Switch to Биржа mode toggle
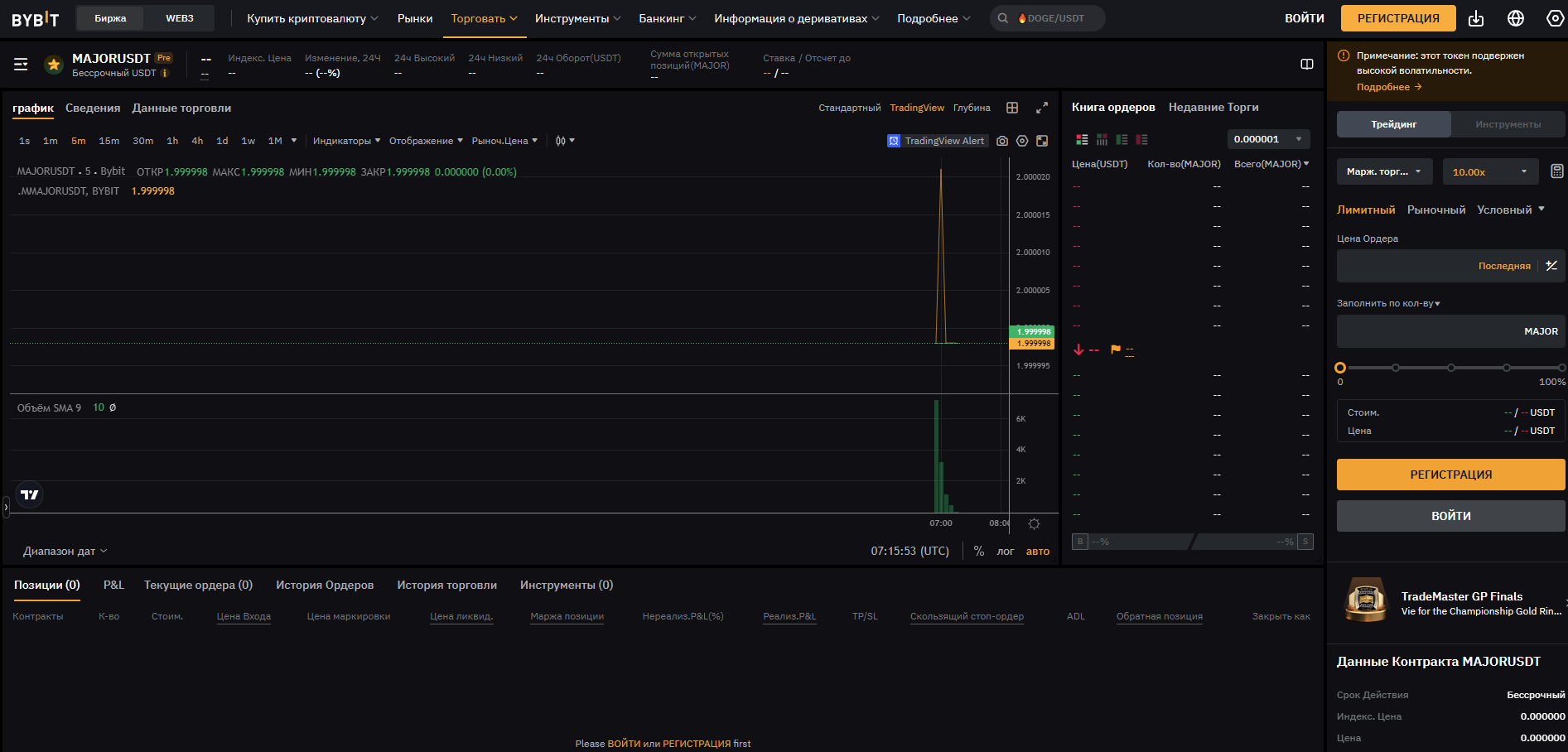This screenshot has width=1568, height=752. (x=110, y=18)
